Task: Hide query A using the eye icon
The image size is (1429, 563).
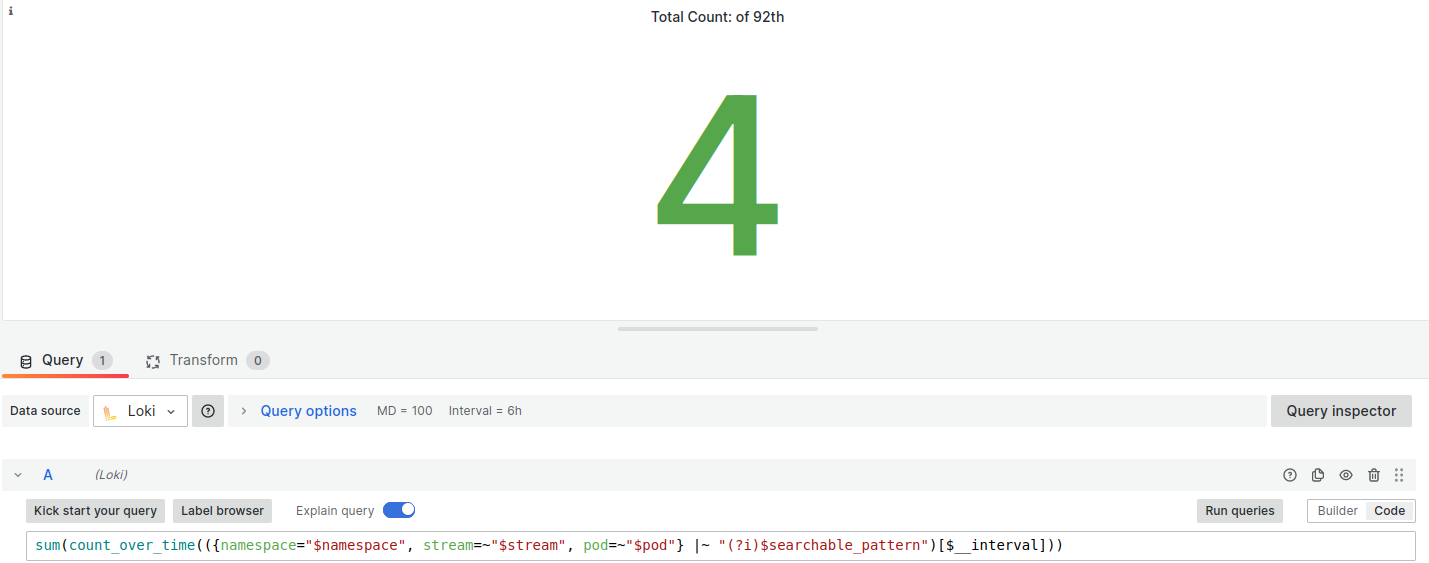Action: click(x=1346, y=475)
